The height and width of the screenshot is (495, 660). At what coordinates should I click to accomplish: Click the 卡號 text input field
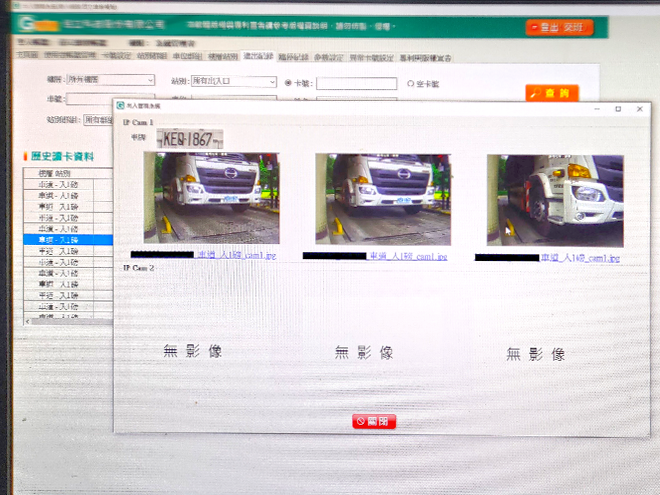point(357,83)
